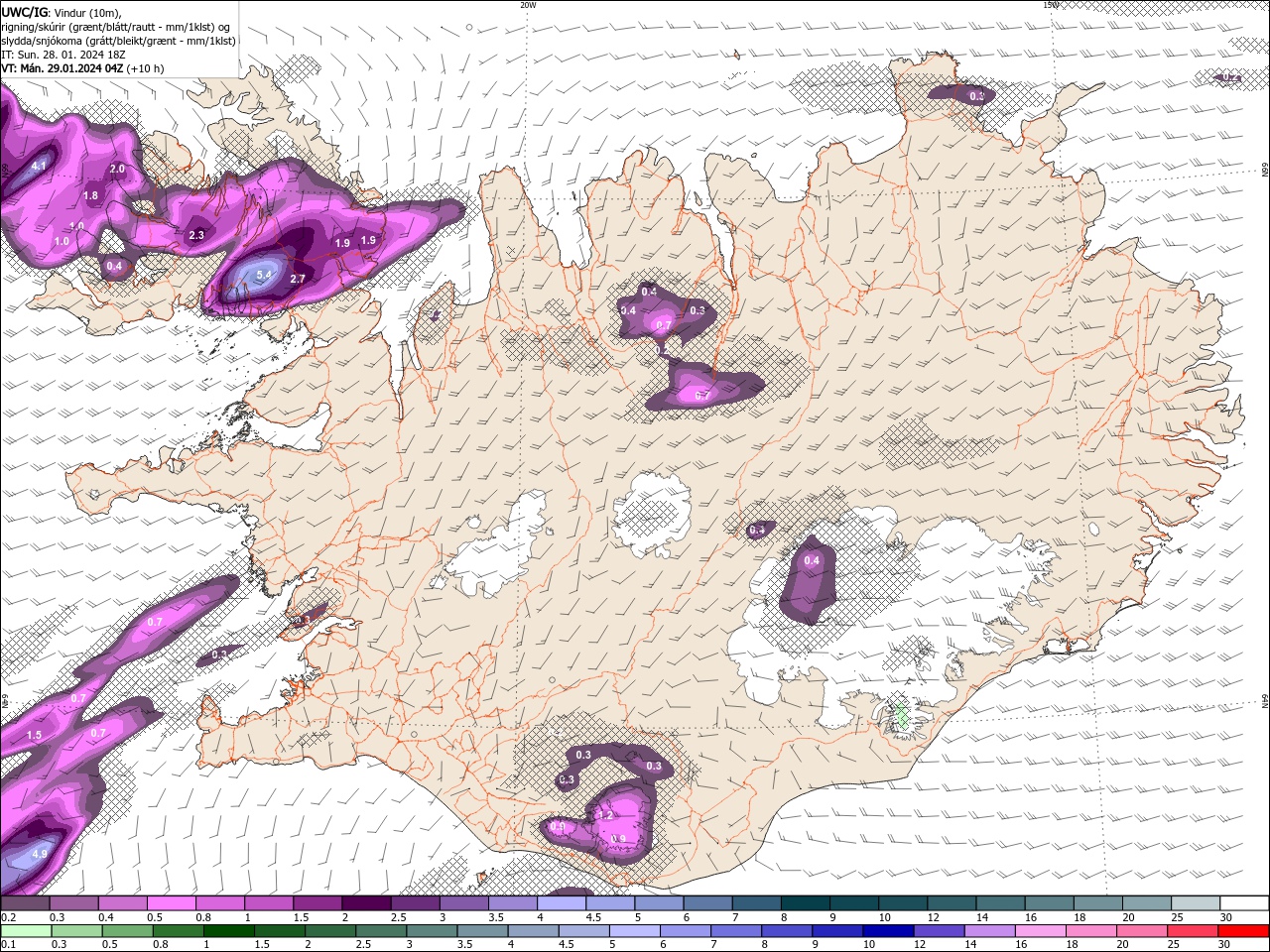Click the 1.5 precipitation value label

pyautogui.click(x=34, y=735)
